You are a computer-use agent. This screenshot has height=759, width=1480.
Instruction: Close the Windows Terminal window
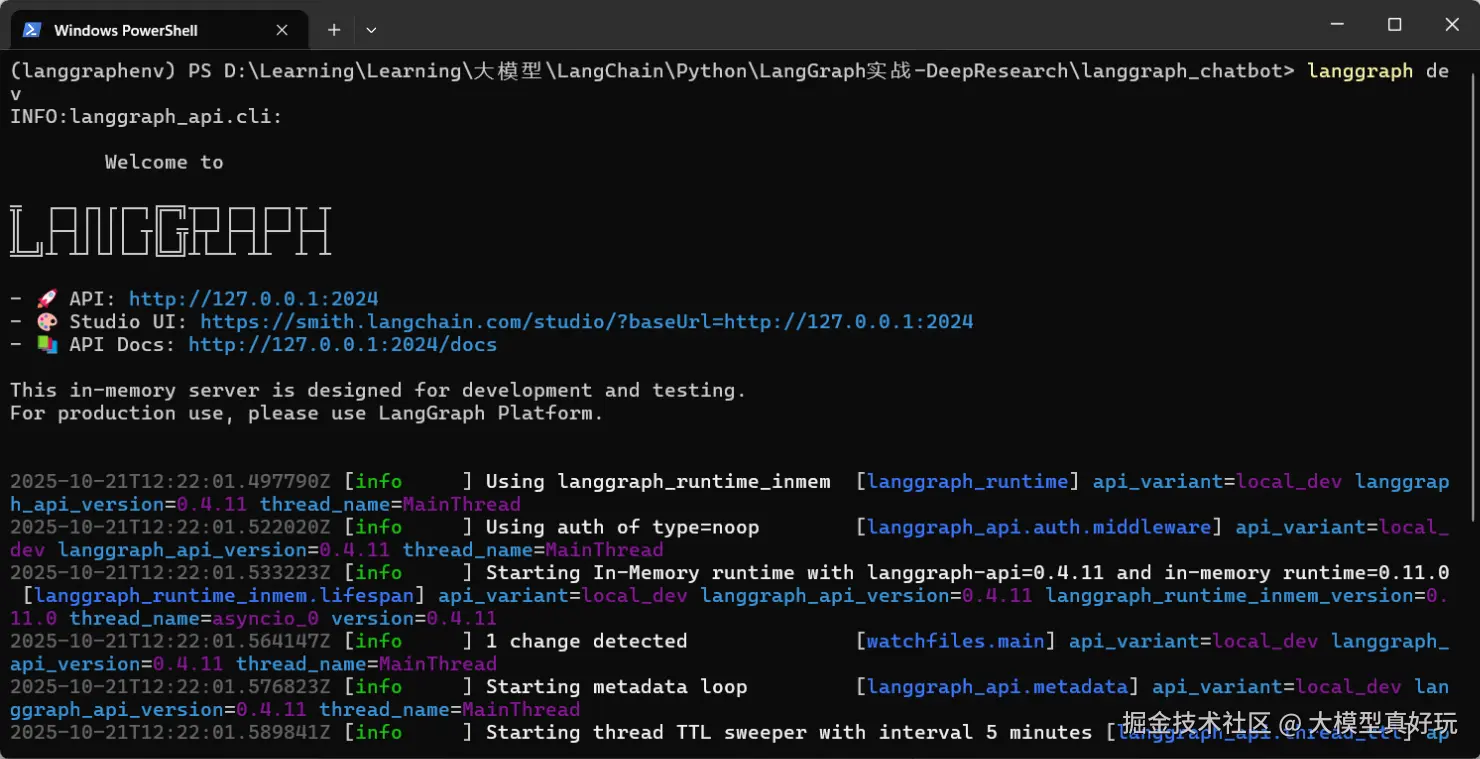click(x=1453, y=24)
